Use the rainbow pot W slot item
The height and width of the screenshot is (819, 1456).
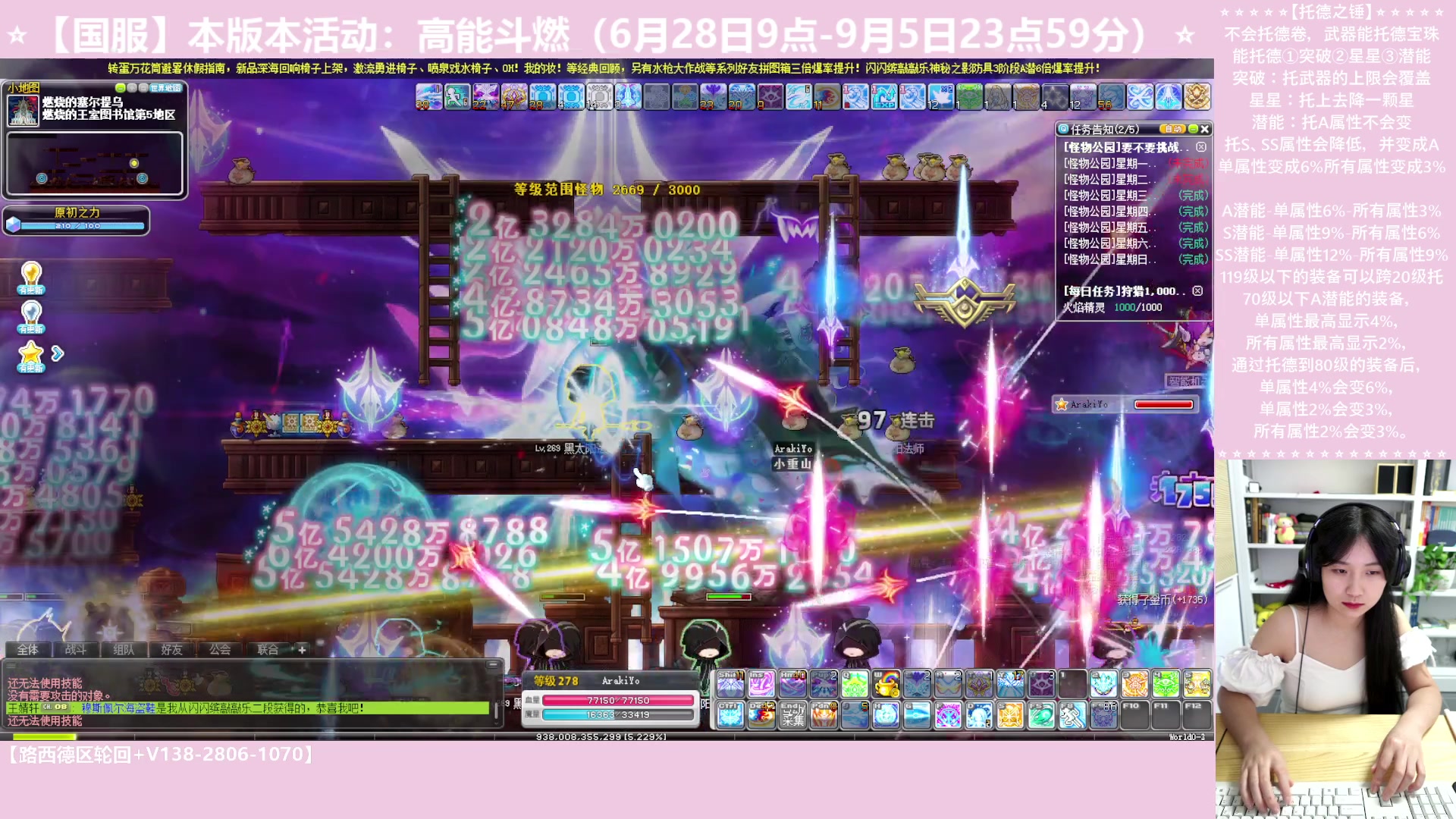tap(886, 683)
